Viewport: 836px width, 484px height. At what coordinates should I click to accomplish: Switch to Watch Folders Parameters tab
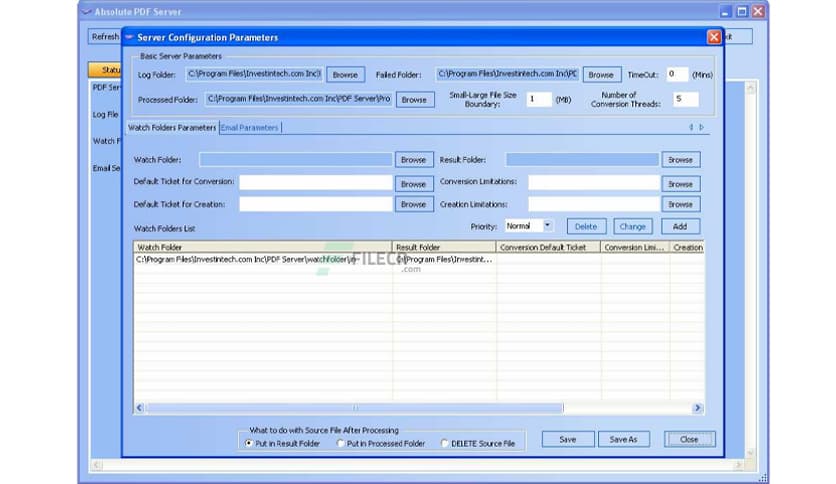tap(172, 127)
